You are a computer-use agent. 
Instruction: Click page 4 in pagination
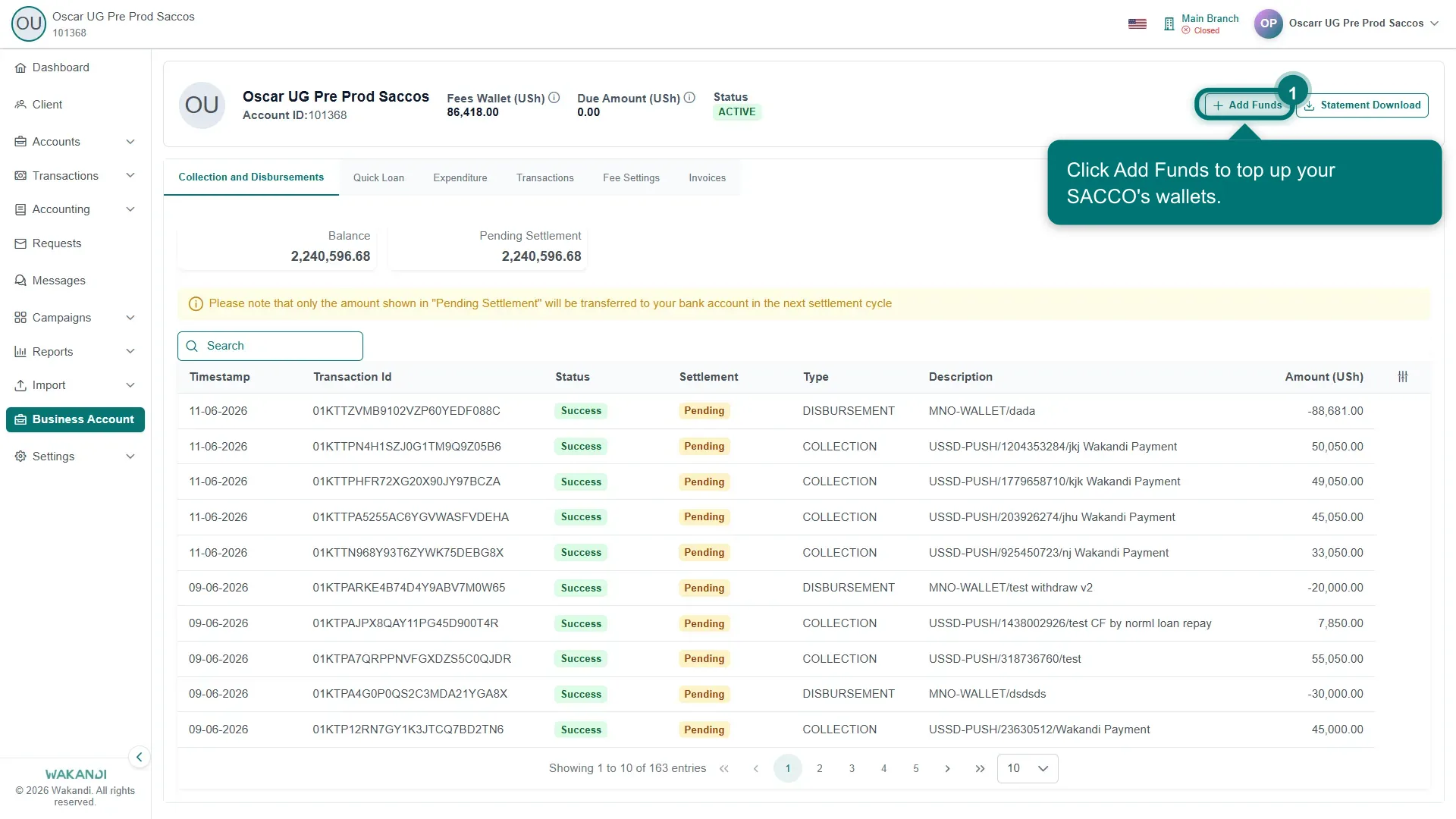883,769
